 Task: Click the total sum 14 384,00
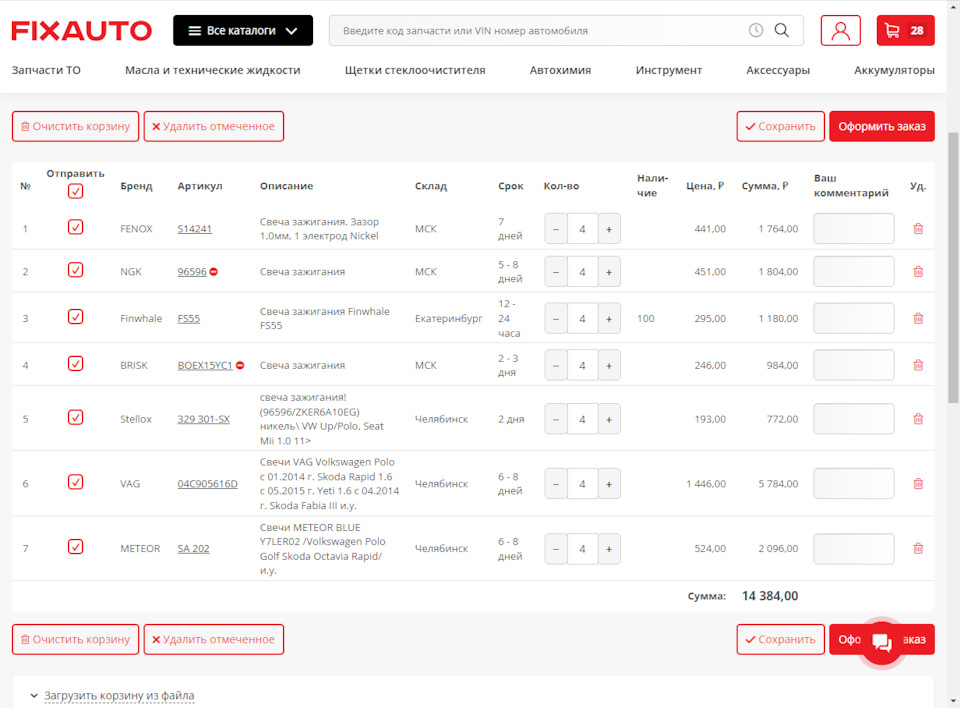click(770, 596)
